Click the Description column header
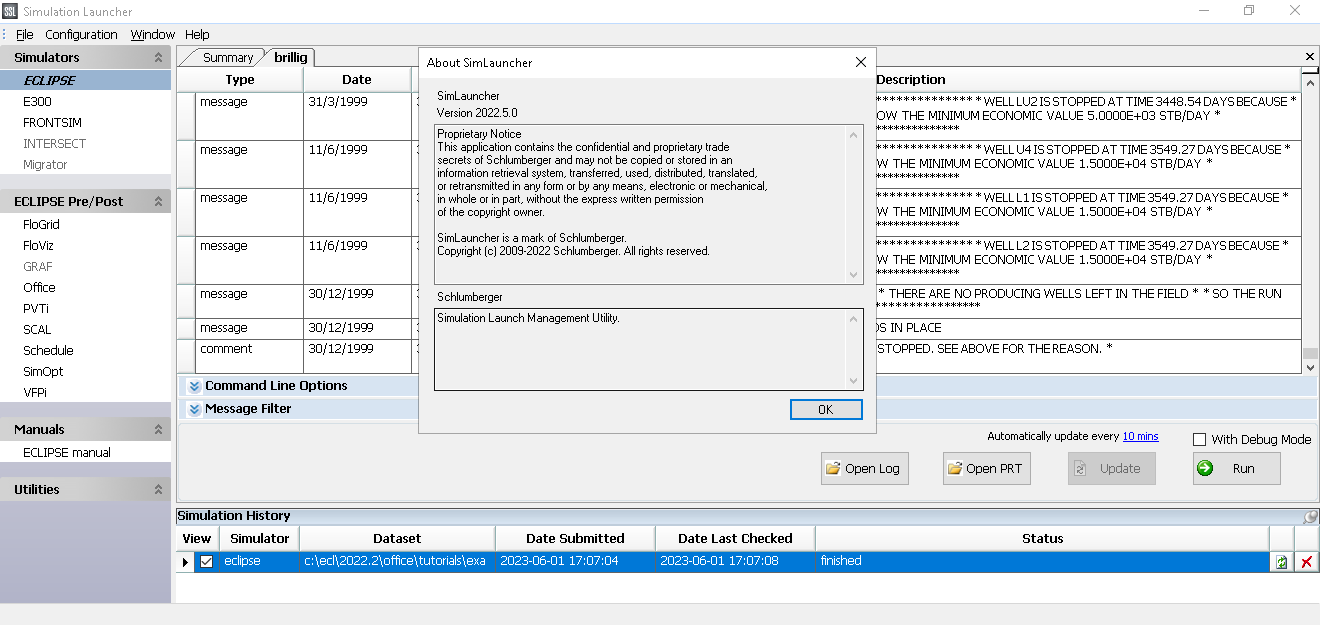 (x=910, y=79)
